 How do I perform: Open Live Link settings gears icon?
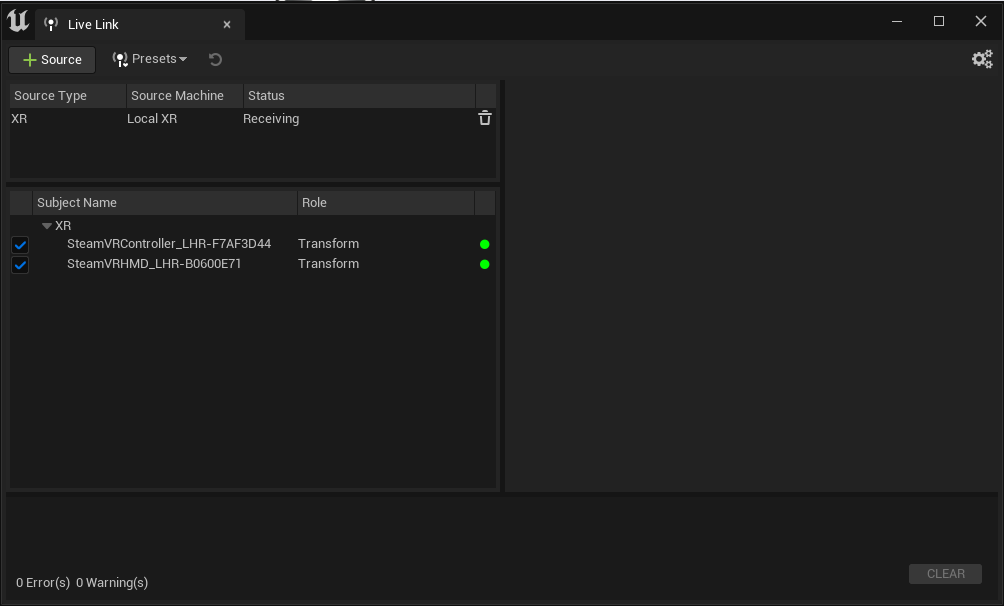point(982,60)
